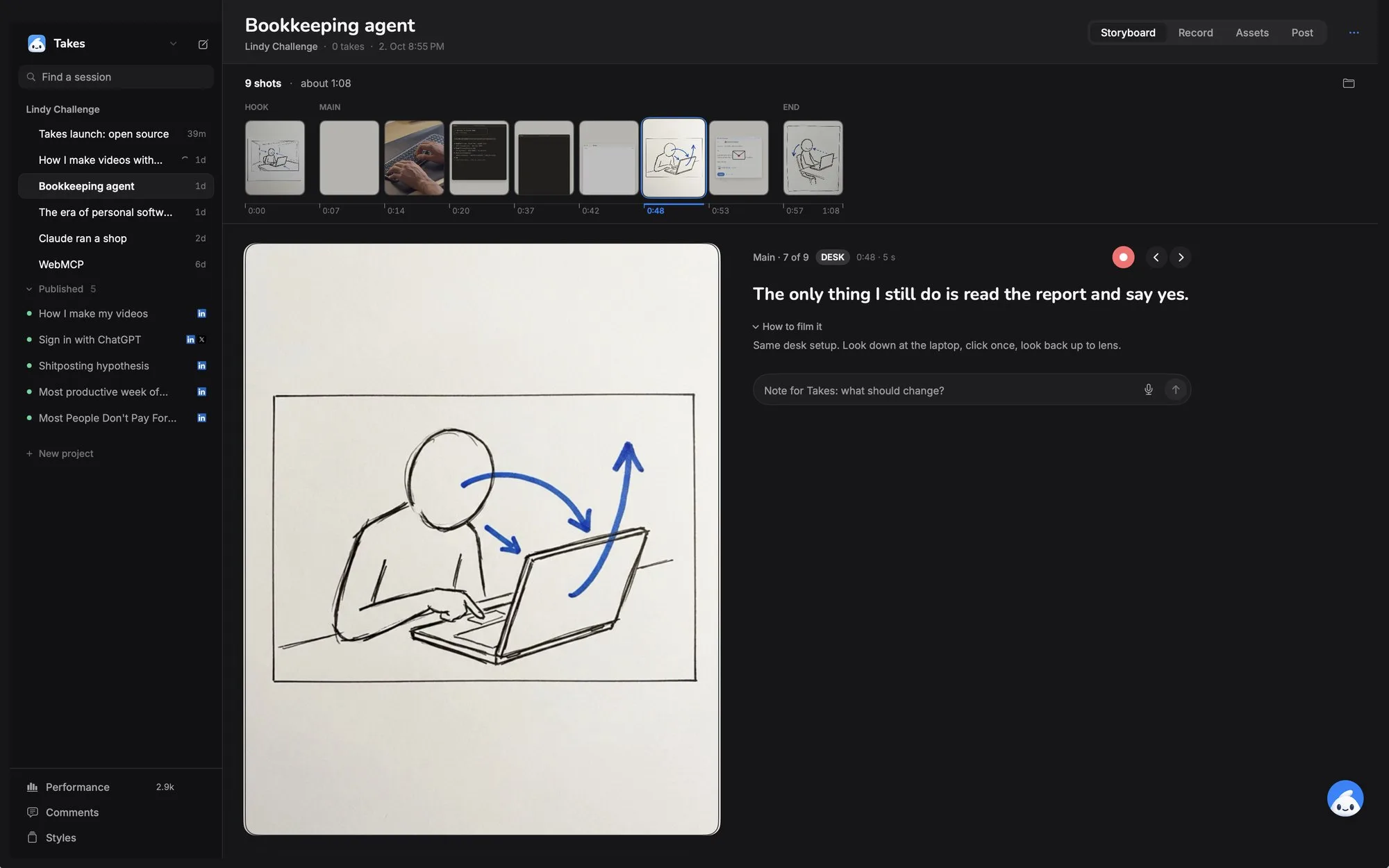Click the folder icon above the storyboard strip

click(x=1348, y=83)
